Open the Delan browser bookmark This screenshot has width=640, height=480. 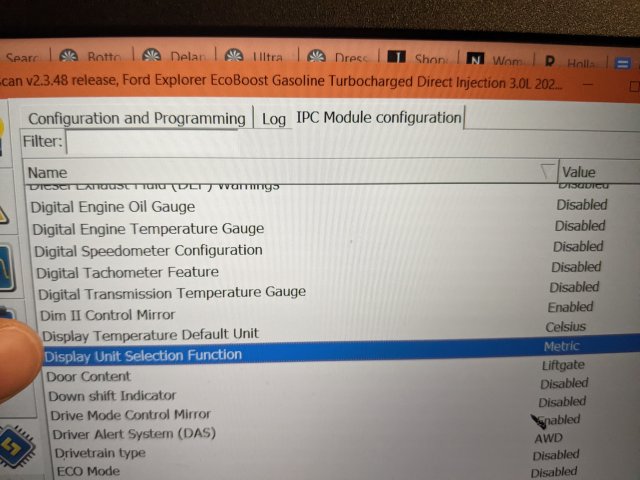(173, 56)
